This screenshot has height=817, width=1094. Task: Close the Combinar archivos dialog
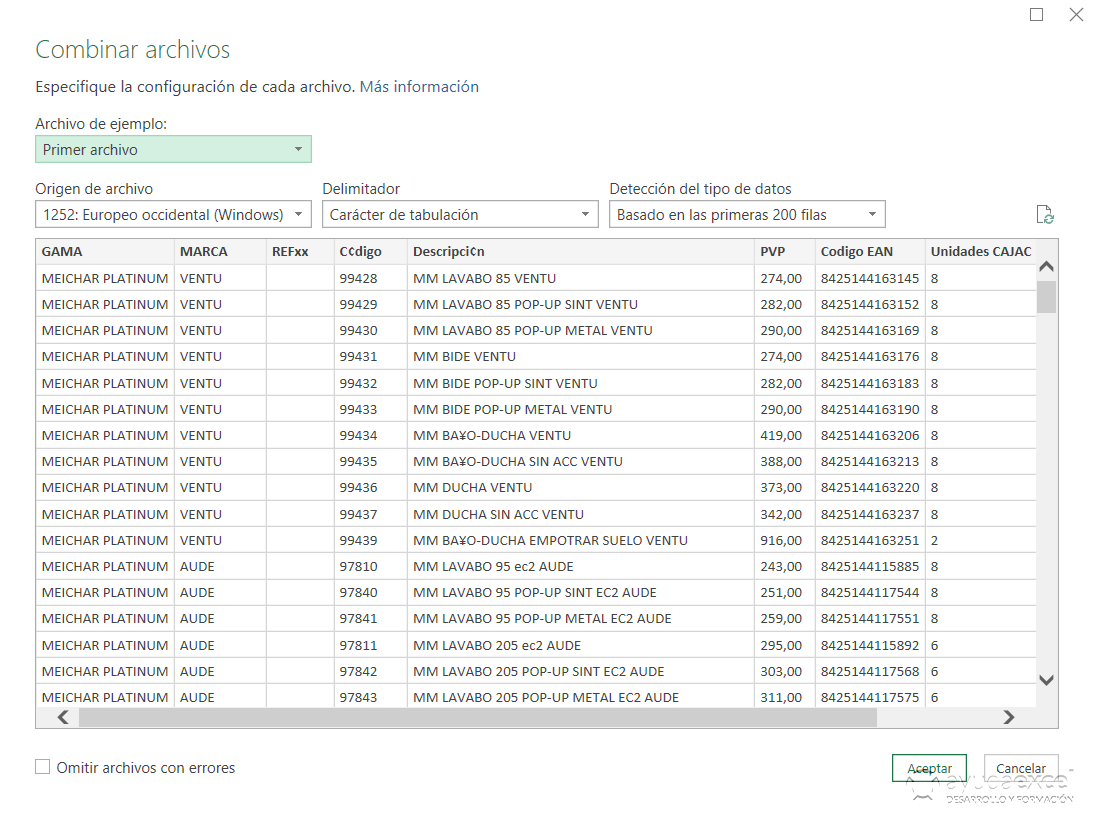[1077, 15]
